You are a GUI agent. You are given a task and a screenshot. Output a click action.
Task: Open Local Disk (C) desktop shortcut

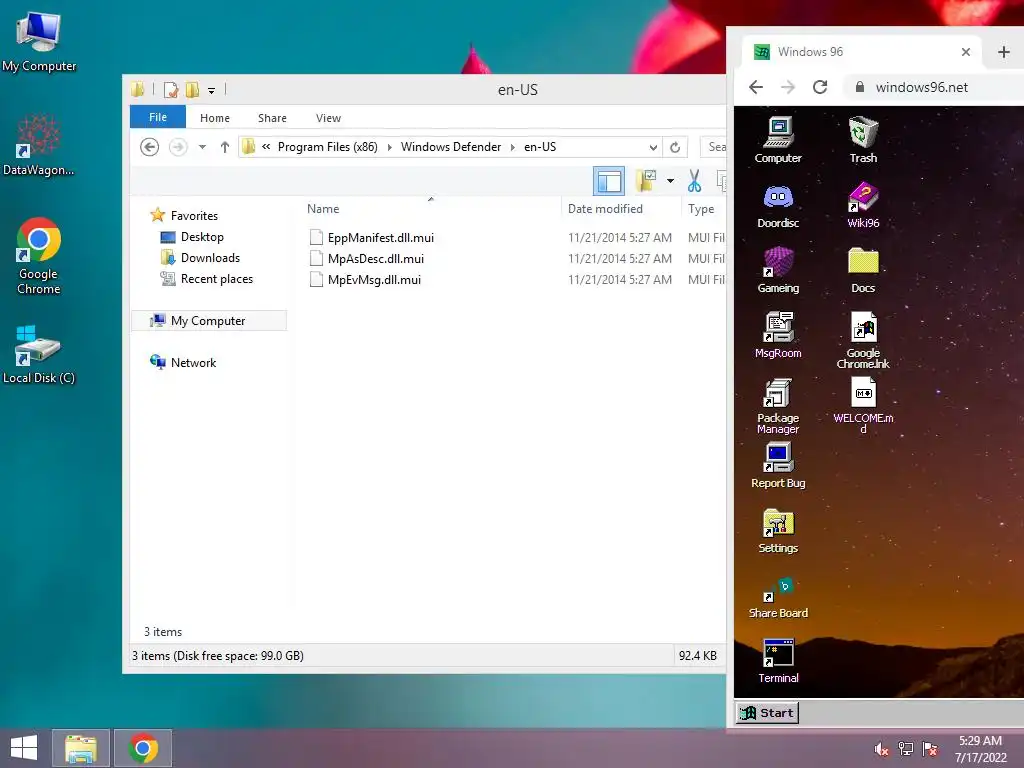39,353
